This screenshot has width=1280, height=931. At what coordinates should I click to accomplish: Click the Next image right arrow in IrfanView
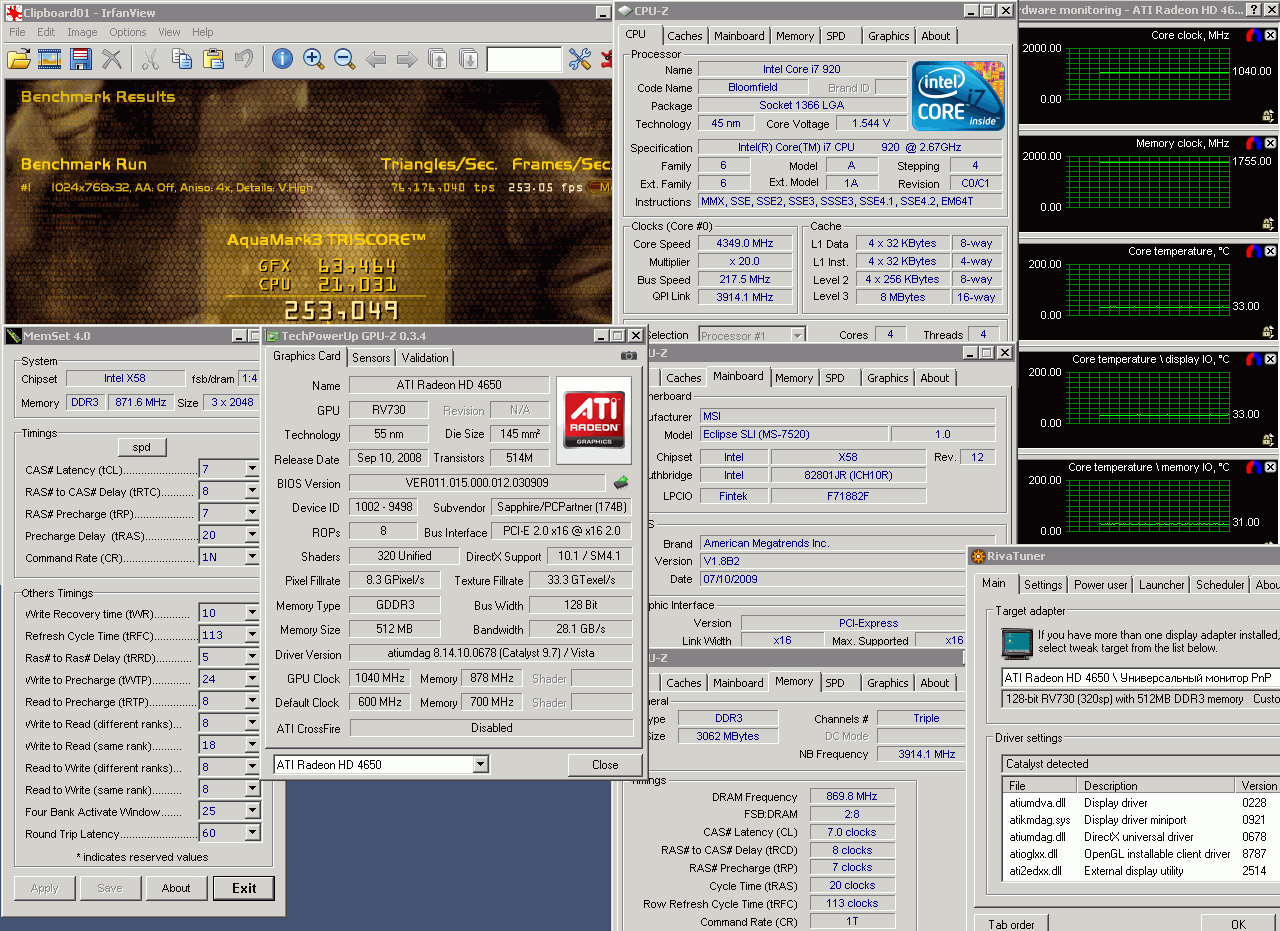pyautogui.click(x=406, y=59)
